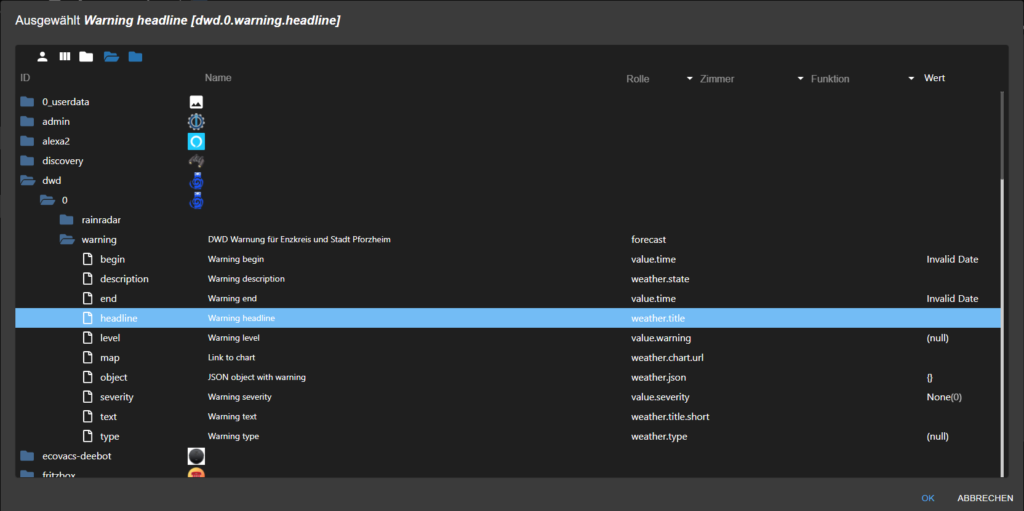
Task: Confirm selection with OK button
Action: 928,497
